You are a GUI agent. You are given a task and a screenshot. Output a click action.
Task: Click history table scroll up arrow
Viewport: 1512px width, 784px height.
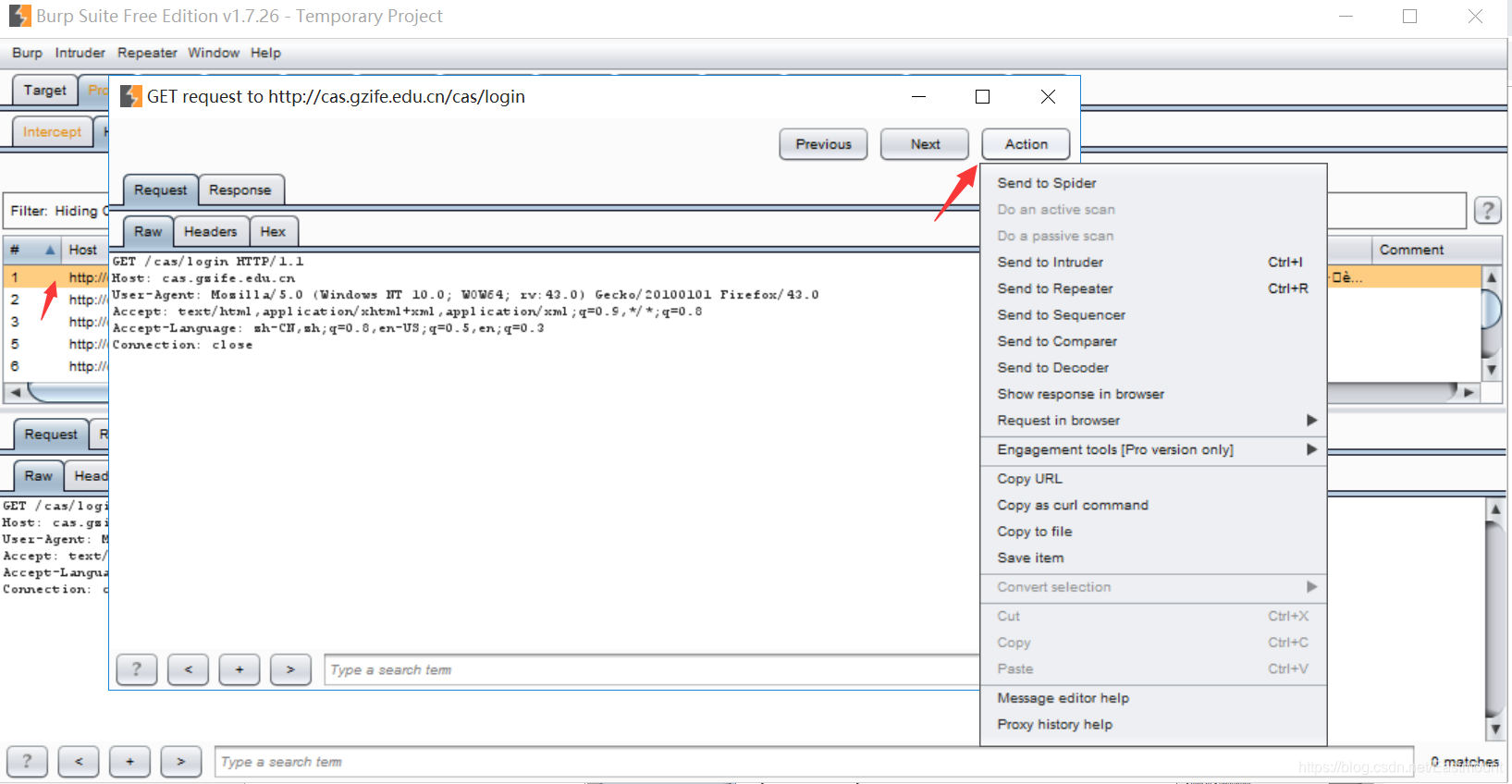1492,276
